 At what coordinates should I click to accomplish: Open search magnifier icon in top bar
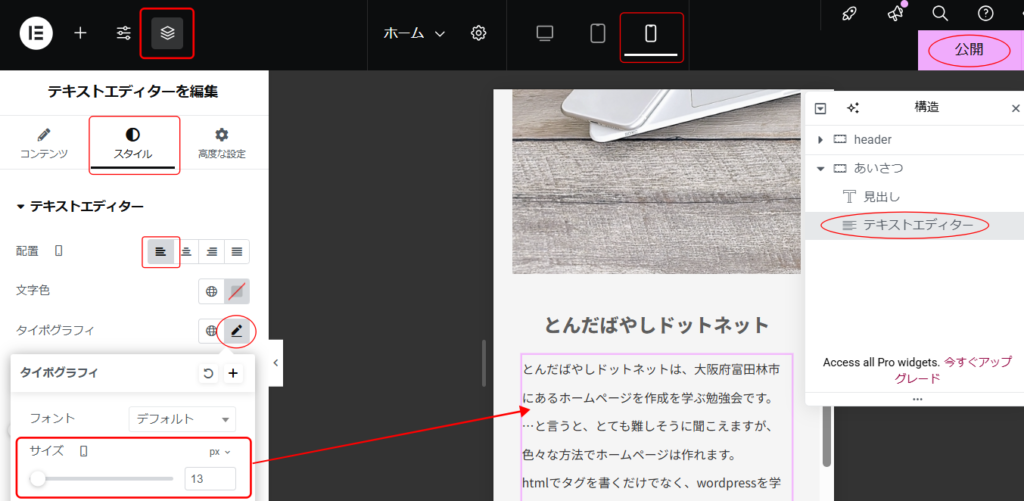click(939, 13)
